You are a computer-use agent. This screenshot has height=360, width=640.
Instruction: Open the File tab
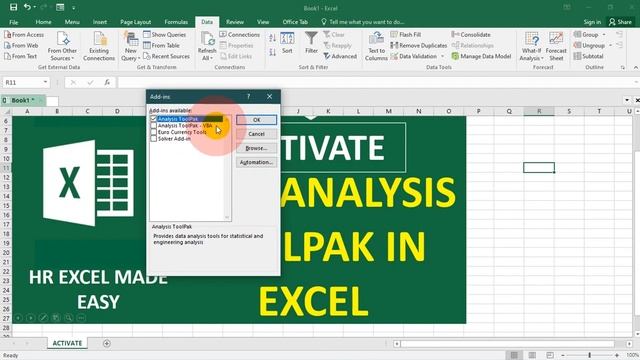[13, 22]
